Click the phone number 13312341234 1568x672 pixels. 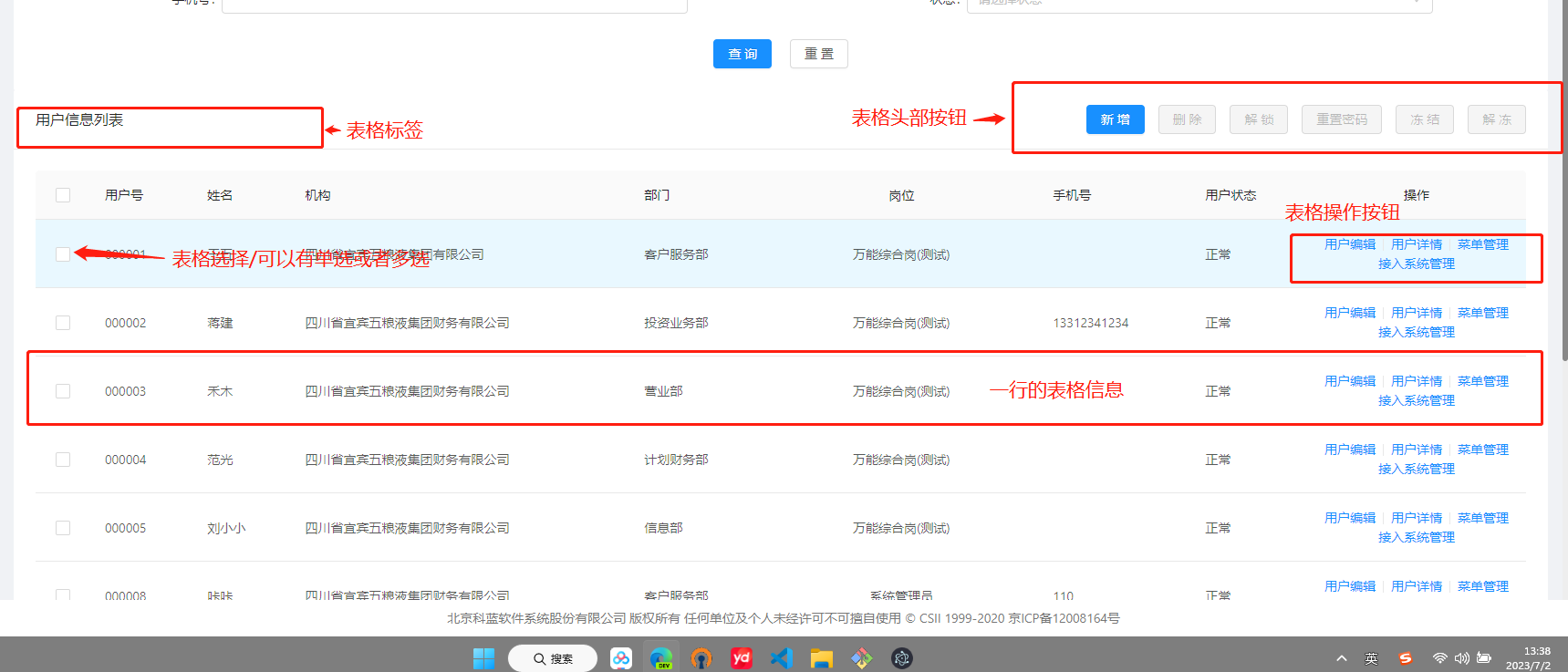(x=1091, y=323)
